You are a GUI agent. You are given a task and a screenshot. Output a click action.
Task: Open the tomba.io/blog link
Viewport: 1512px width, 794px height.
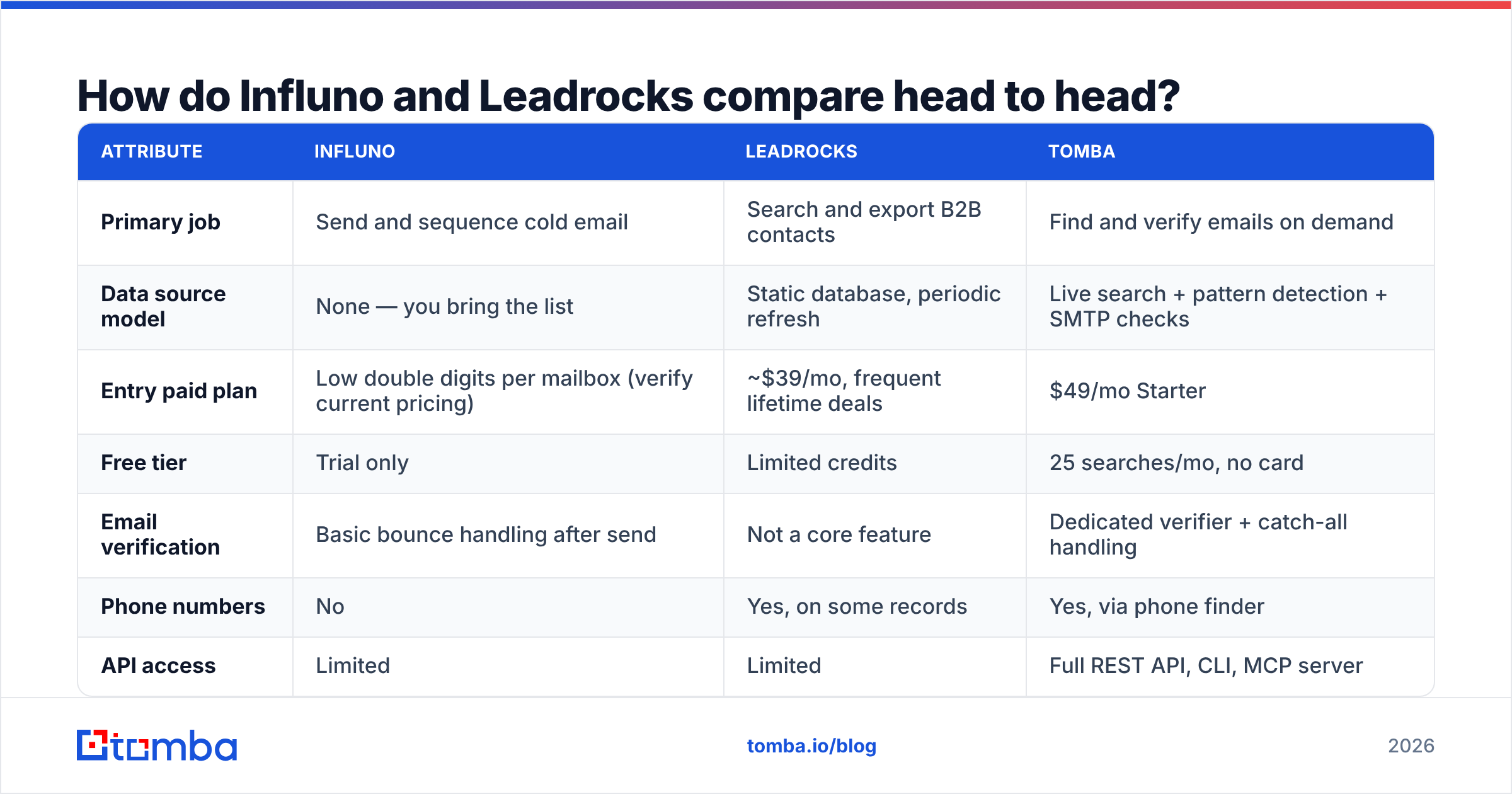point(811,746)
